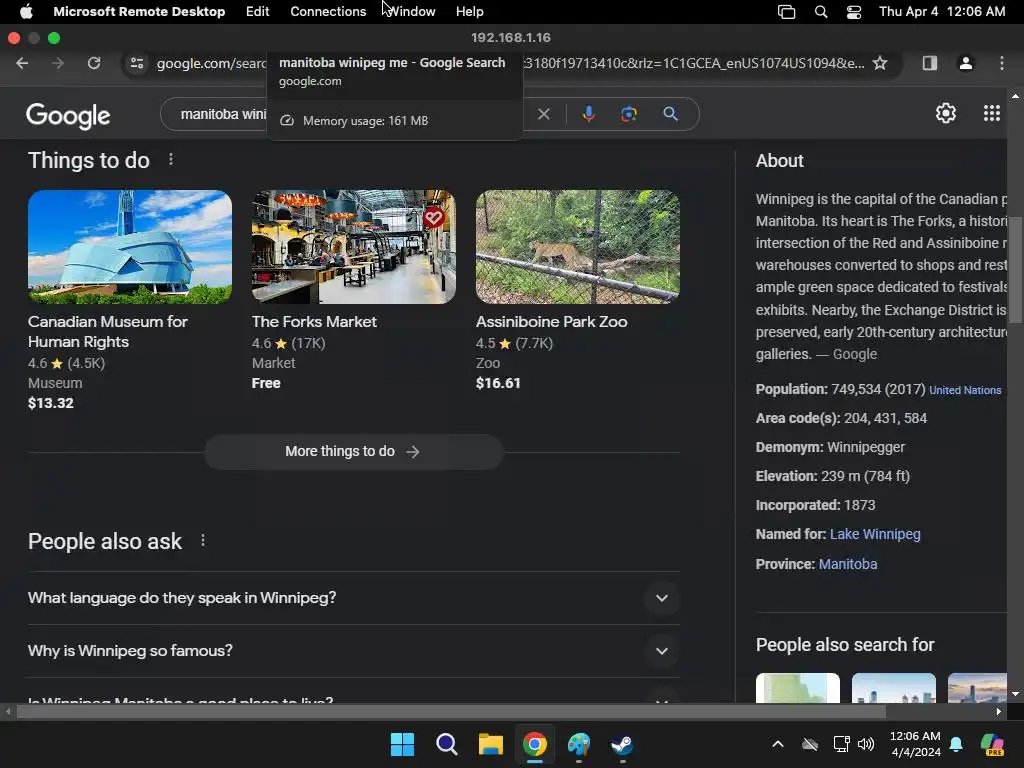1024x768 pixels.
Task: Show hidden tray icons chevron
Action: (x=778, y=744)
